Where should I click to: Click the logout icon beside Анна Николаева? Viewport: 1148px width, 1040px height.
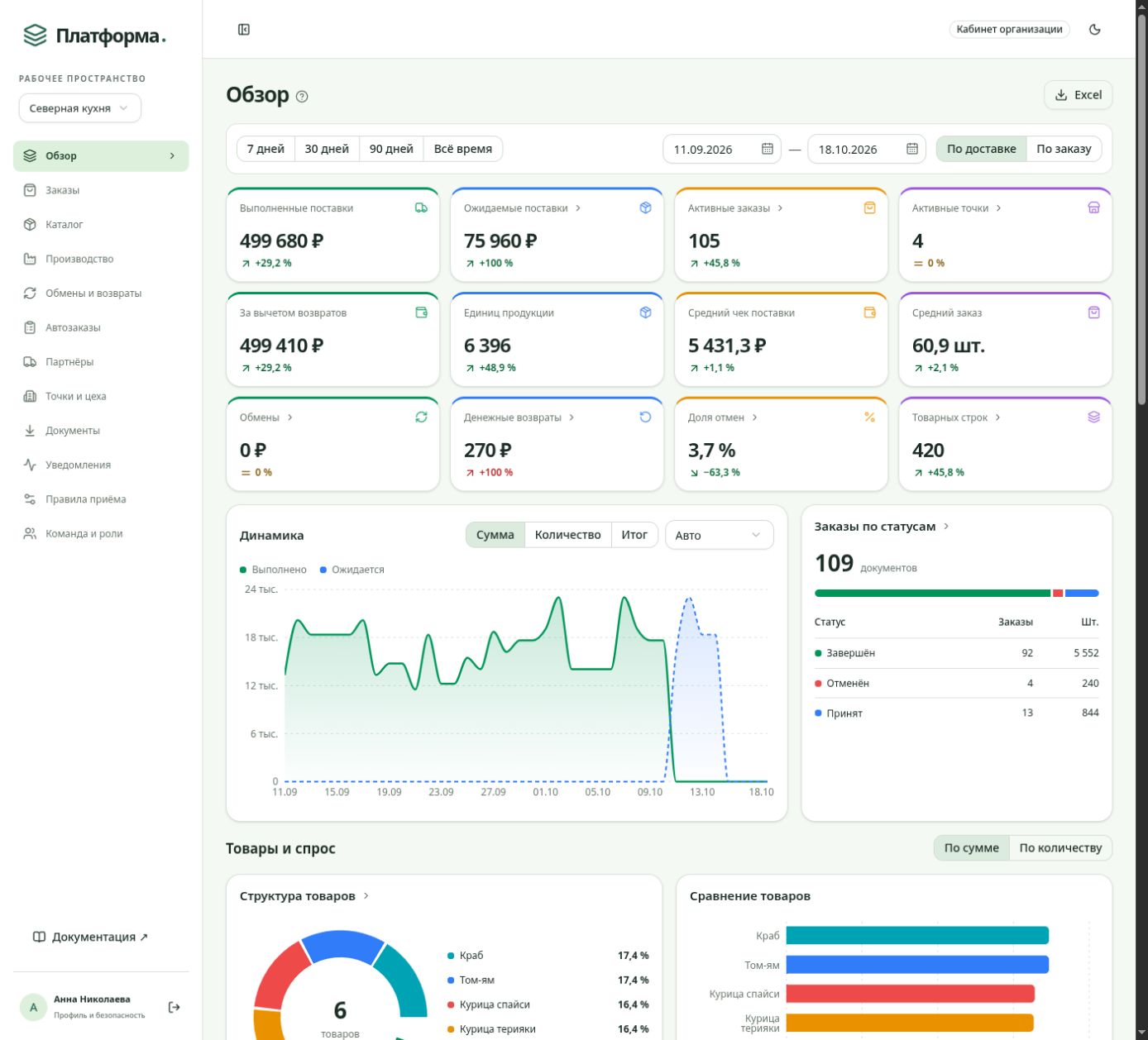coord(174,1007)
